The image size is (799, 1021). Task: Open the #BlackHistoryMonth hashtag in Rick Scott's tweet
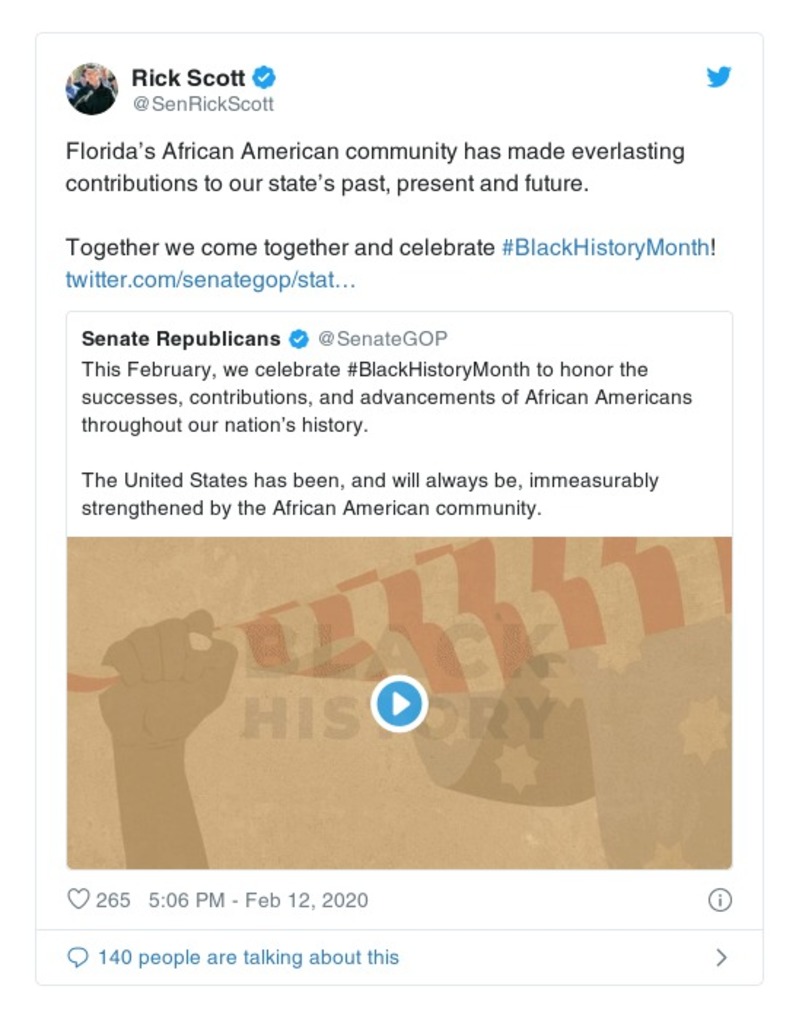[605, 247]
